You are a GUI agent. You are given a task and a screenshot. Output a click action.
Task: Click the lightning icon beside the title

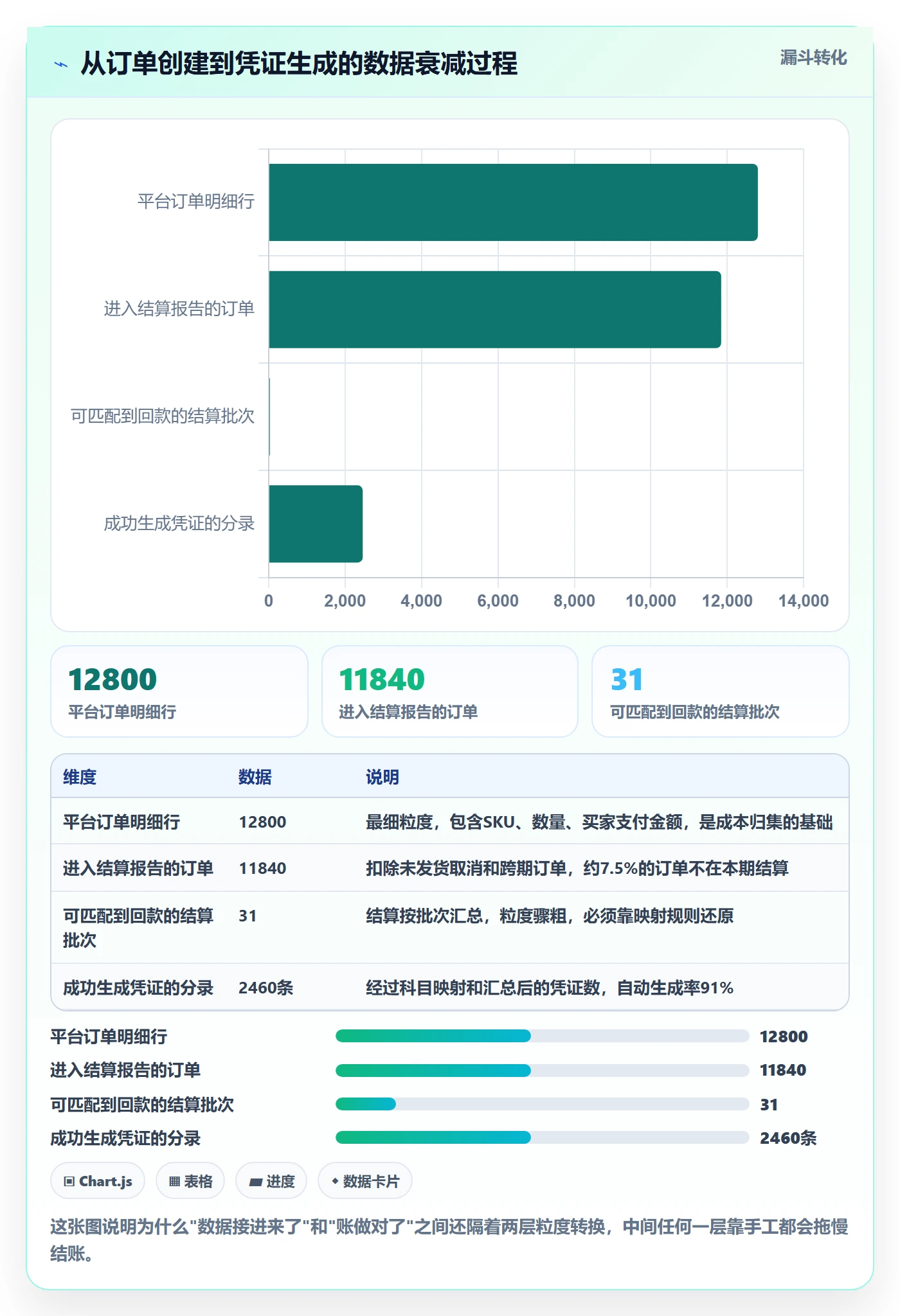pos(61,64)
